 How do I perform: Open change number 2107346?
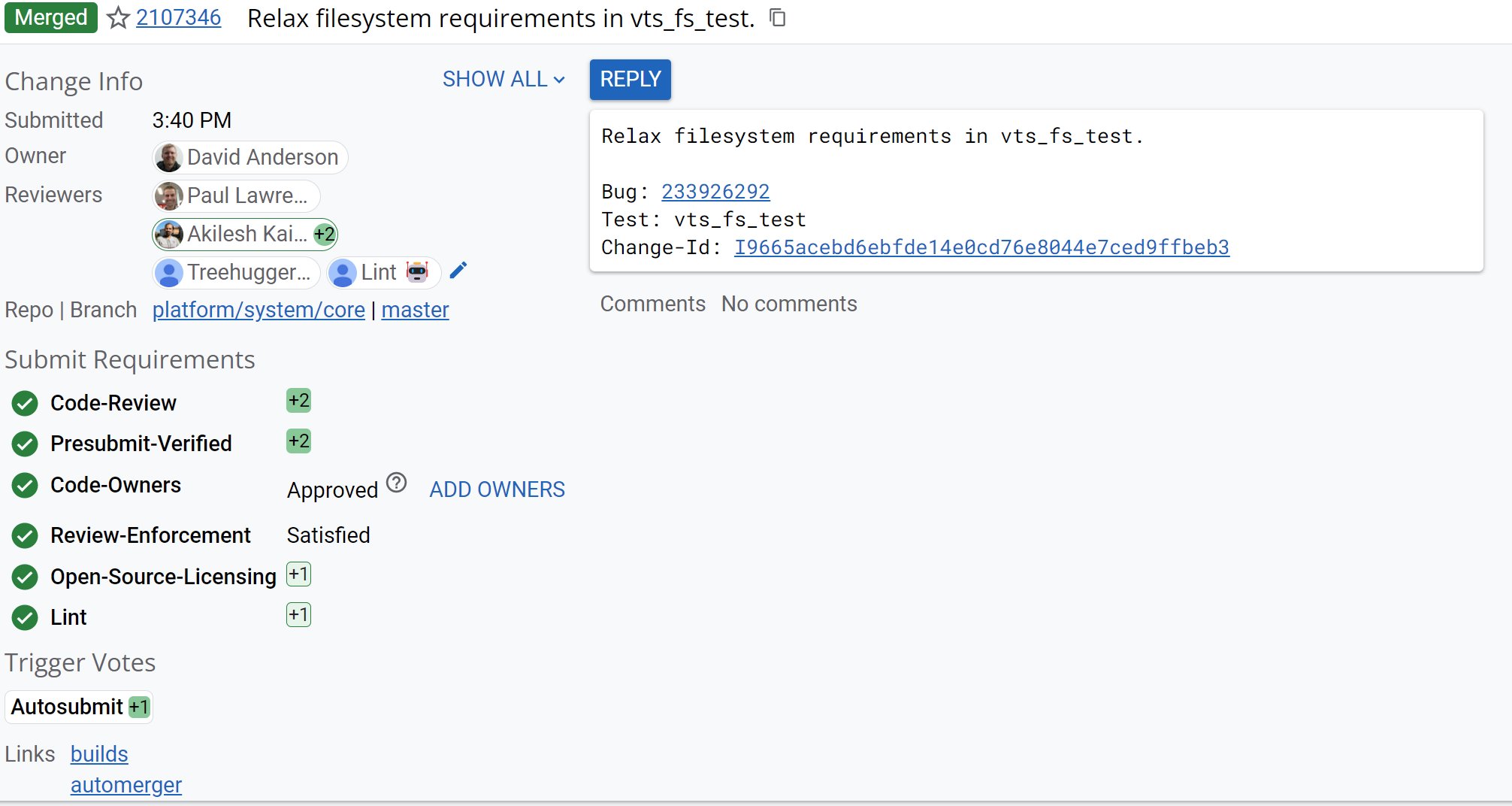[177, 17]
